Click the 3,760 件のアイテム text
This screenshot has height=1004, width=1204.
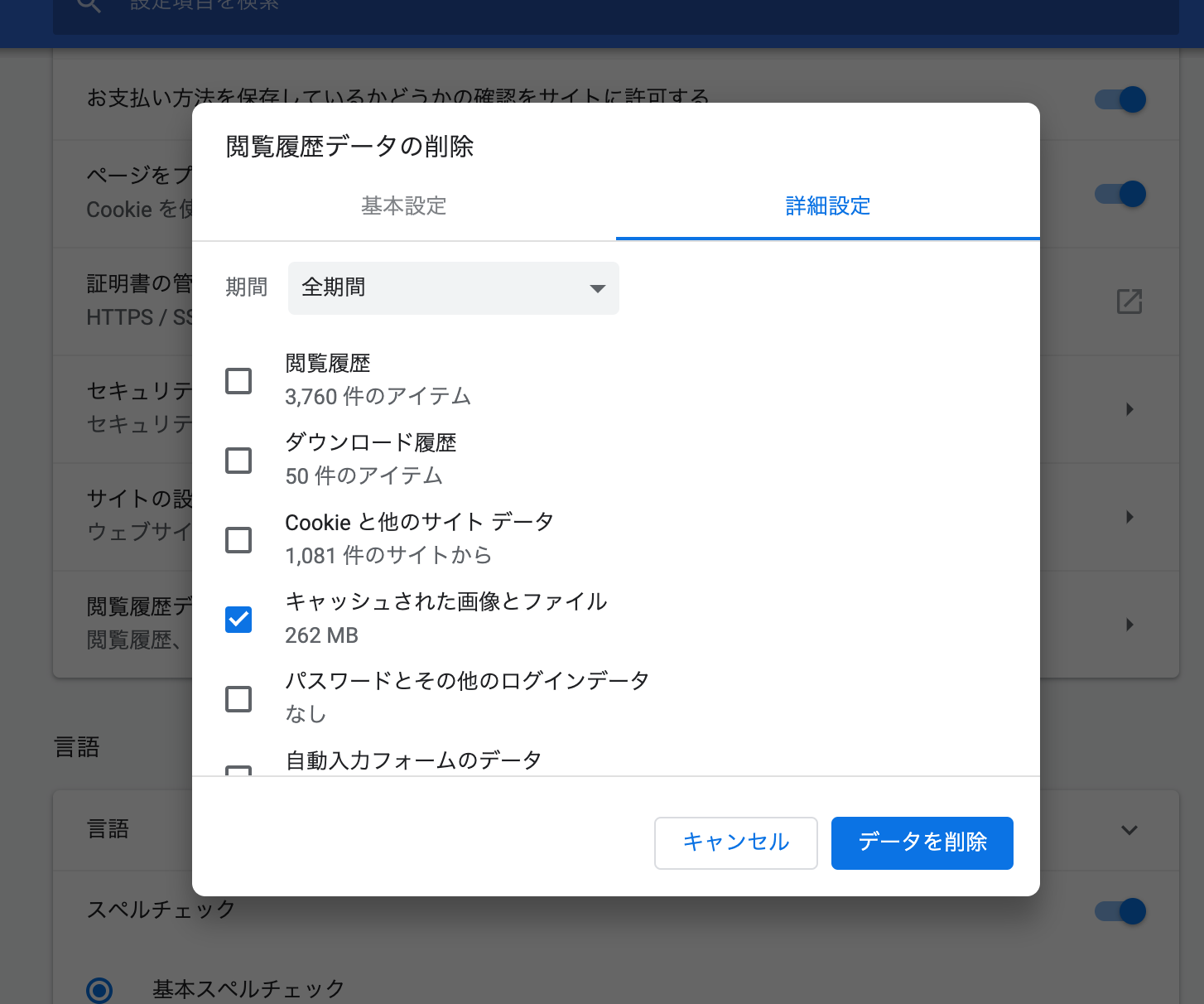pyautogui.click(x=378, y=397)
